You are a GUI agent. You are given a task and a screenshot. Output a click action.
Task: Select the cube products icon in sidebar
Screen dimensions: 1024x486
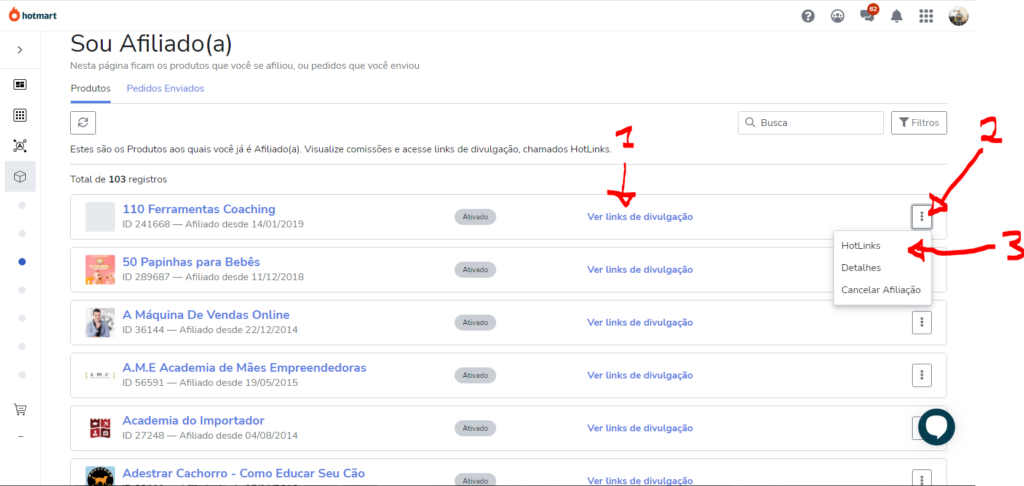[x=20, y=176]
